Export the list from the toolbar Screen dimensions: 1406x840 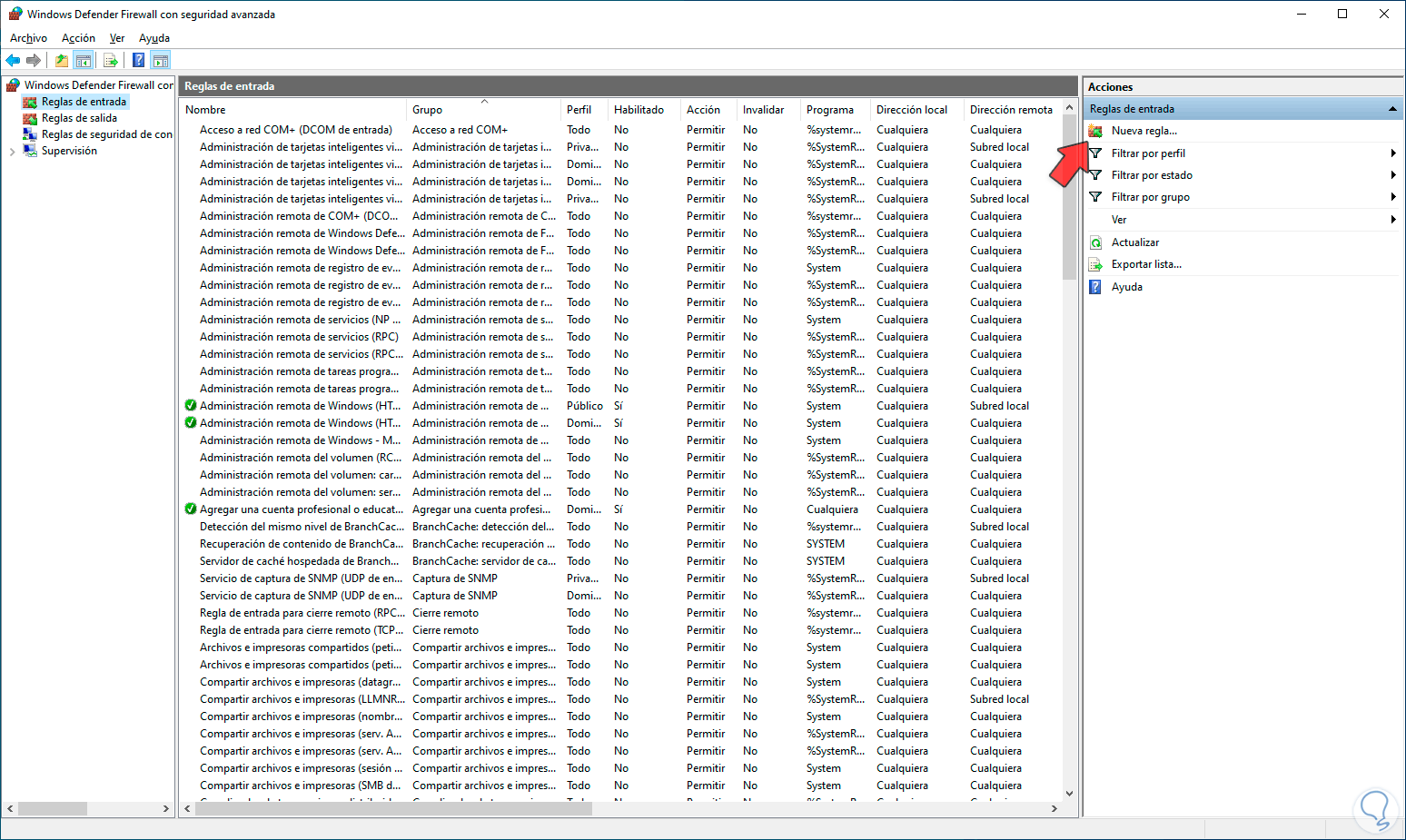(x=111, y=61)
